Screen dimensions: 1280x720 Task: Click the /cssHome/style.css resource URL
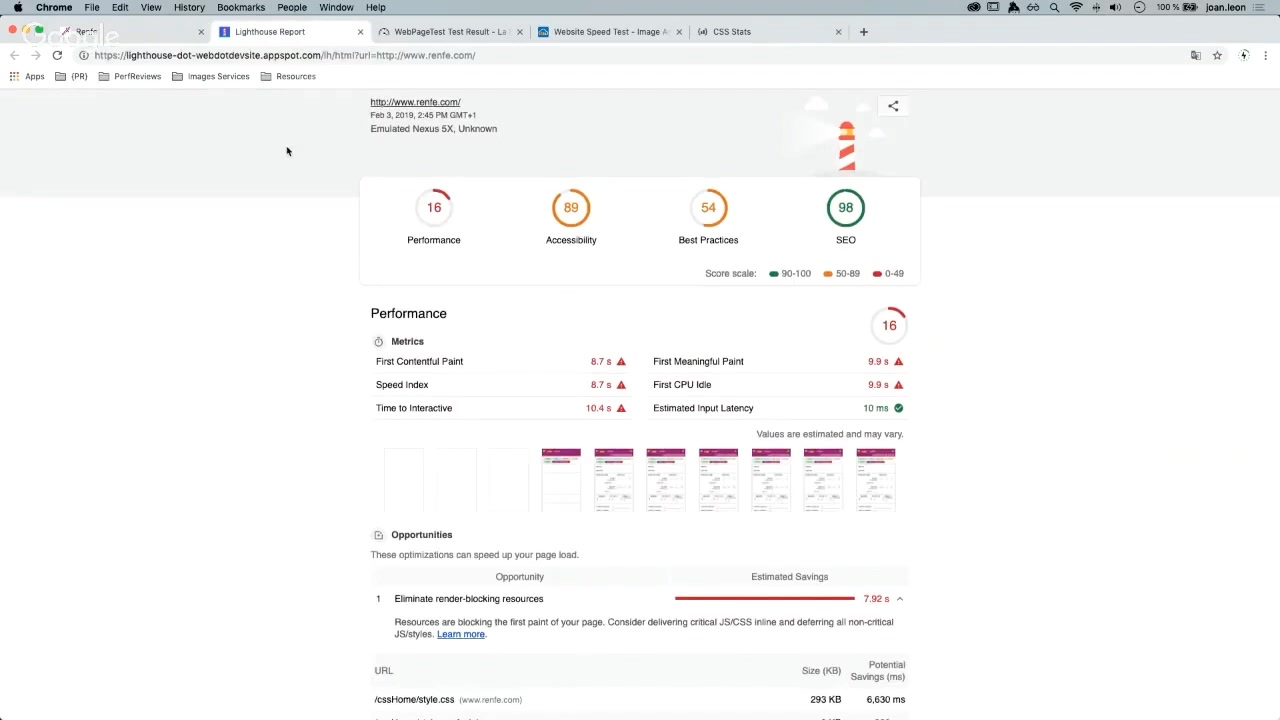414,700
